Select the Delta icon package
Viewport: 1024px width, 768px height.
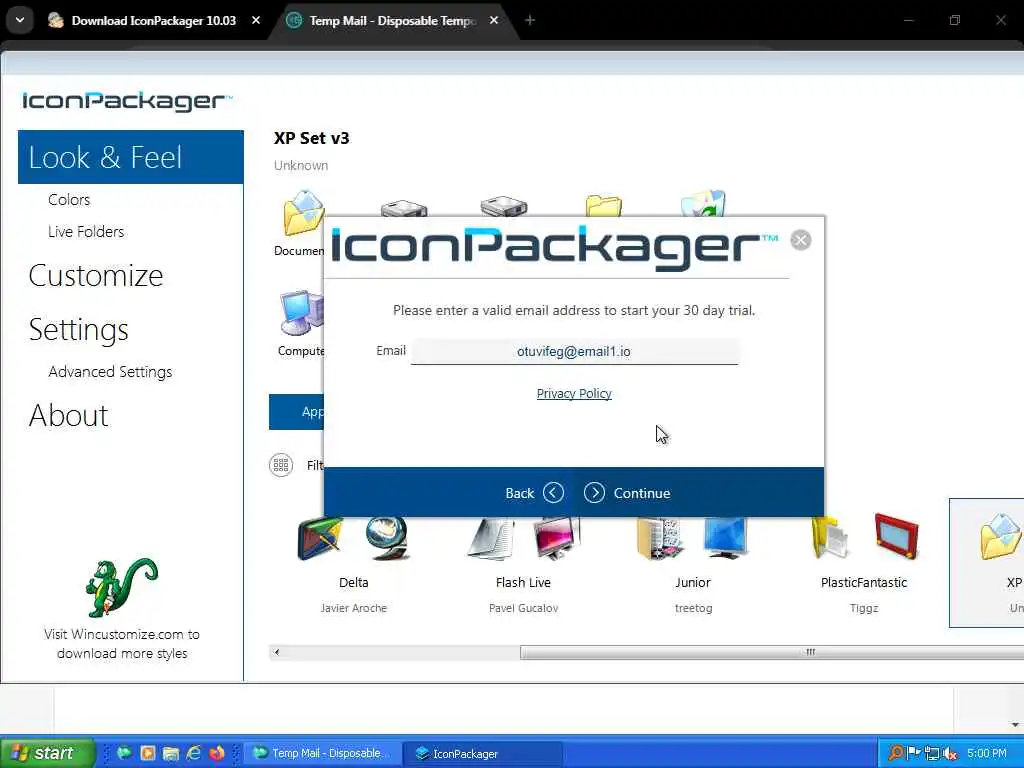coord(353,564)
